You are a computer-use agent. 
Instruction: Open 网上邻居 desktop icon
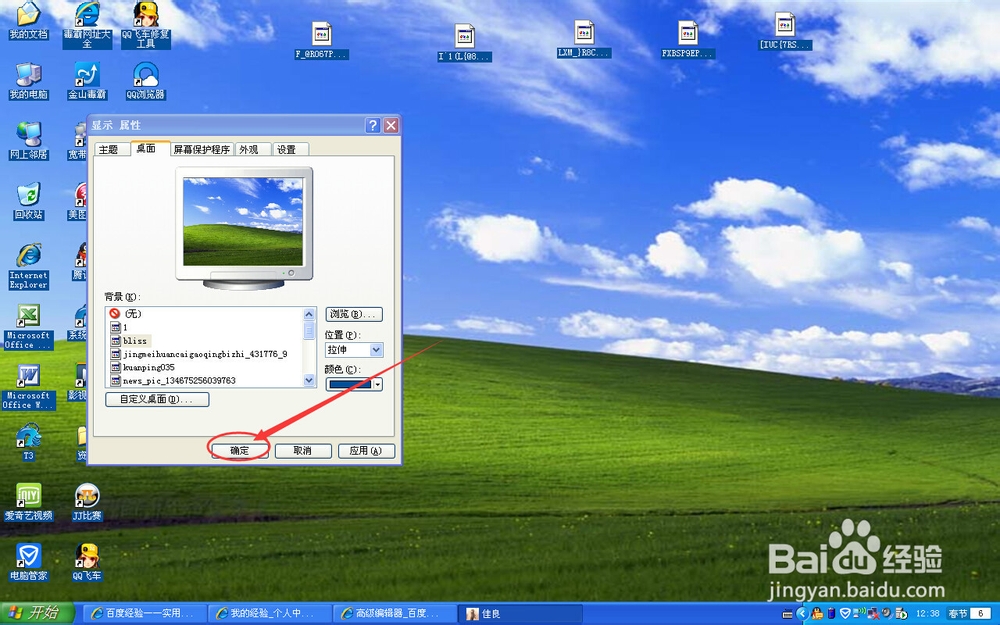pos(28,140)
